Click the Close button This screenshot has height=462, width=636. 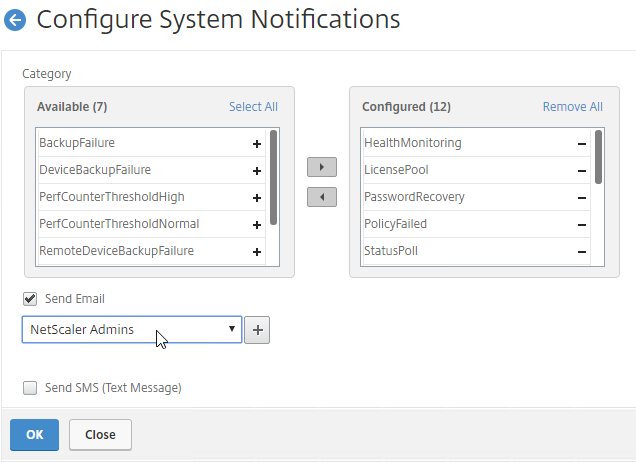[100, 435]
